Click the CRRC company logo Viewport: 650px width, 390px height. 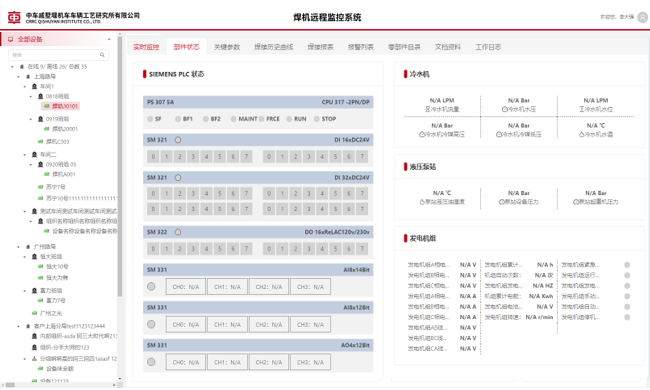click(14, 17)
